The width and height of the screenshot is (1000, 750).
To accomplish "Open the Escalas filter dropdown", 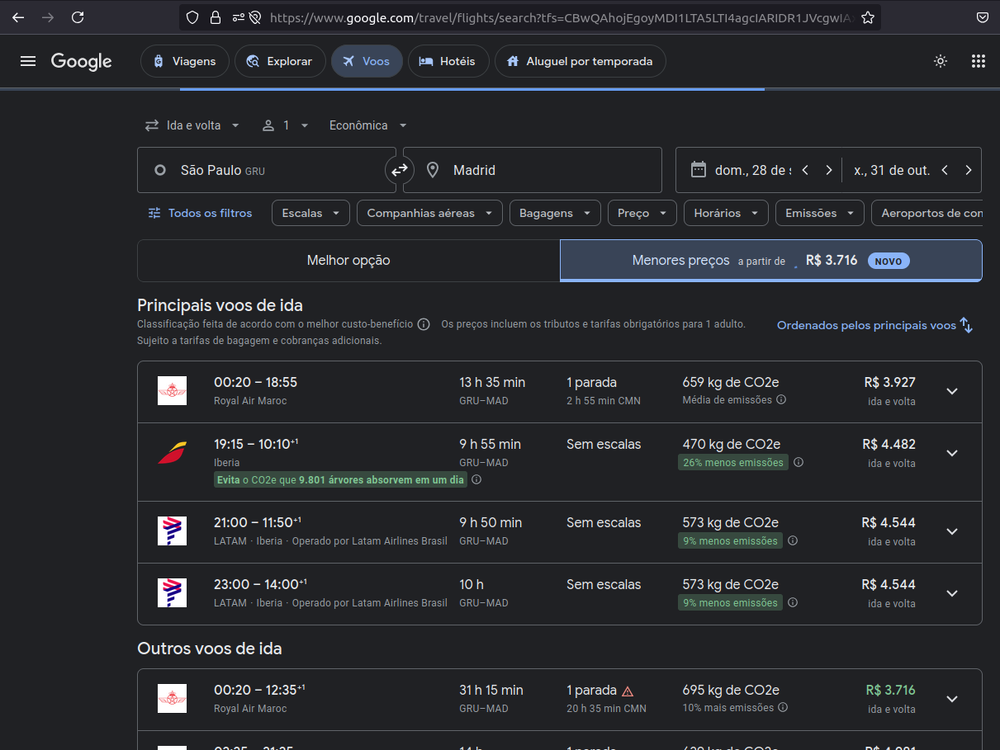I will pos(311,213).
